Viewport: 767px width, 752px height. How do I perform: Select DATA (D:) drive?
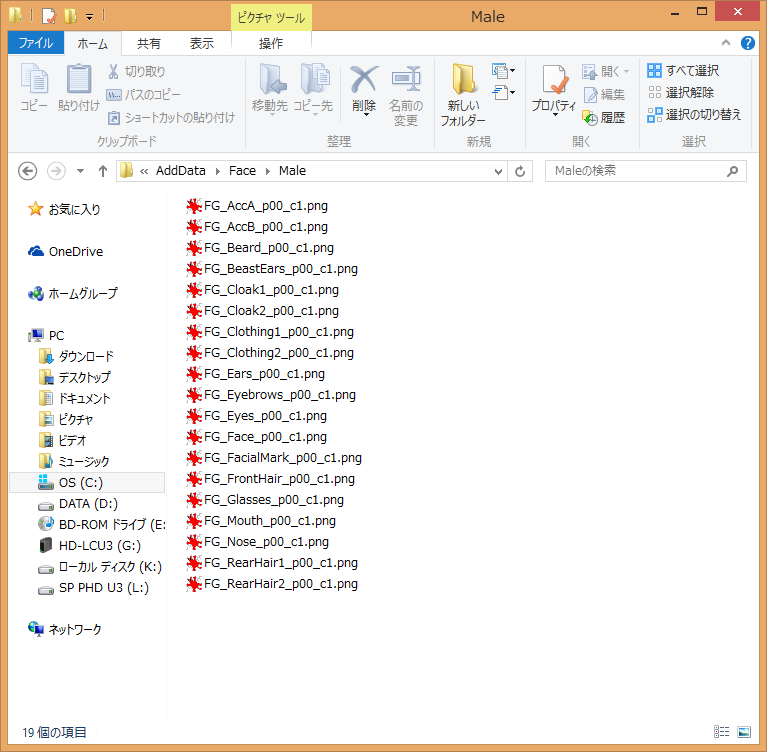pyautogui.click(x=78, y=503)
